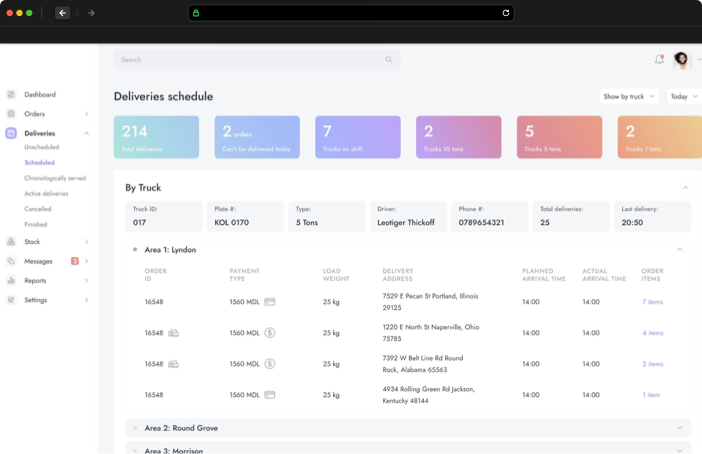Select Unscheduled under Deliveries
The image size is (702, 454).
[x=42, y=147]
